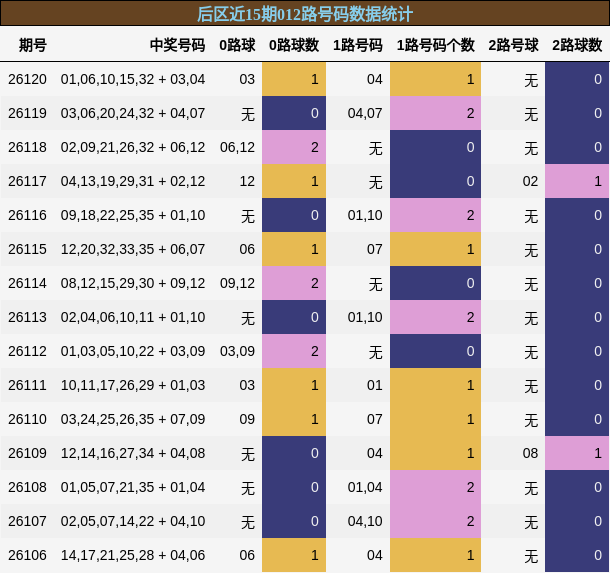This screenshot has width=610, height=573.
Task: Click yellow 0路球数 cell in row 26106
Action: click(294, 555)
